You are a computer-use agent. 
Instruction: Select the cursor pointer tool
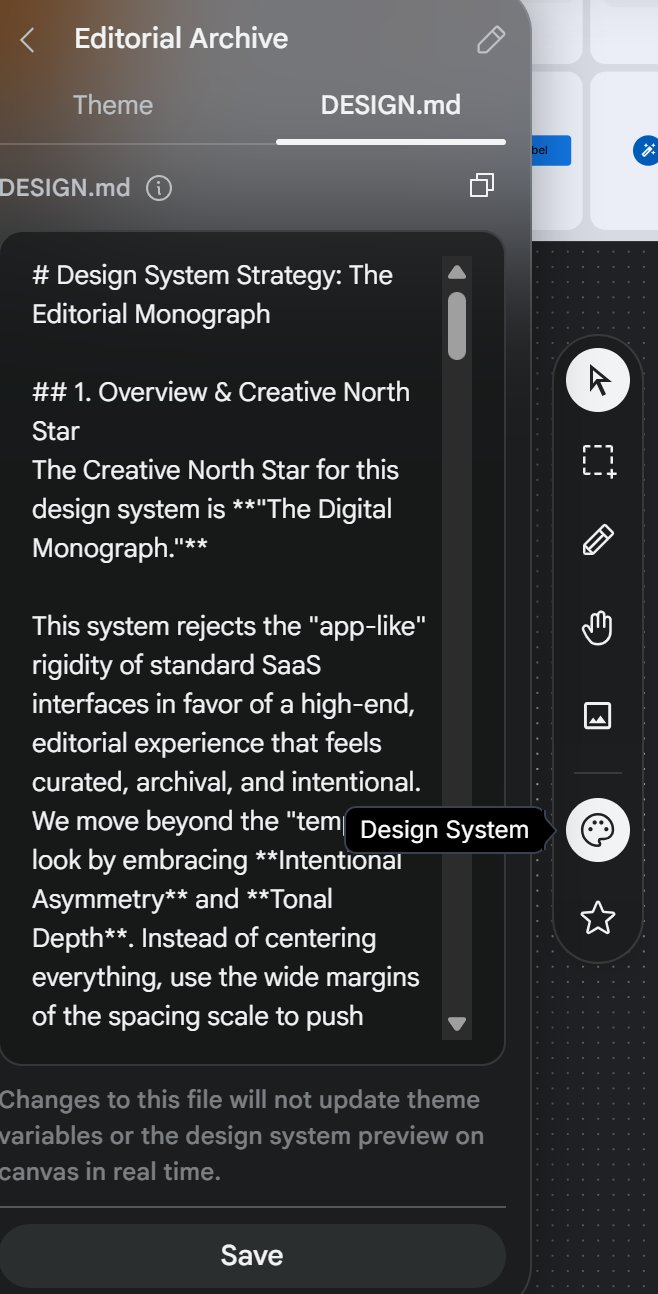598,381
